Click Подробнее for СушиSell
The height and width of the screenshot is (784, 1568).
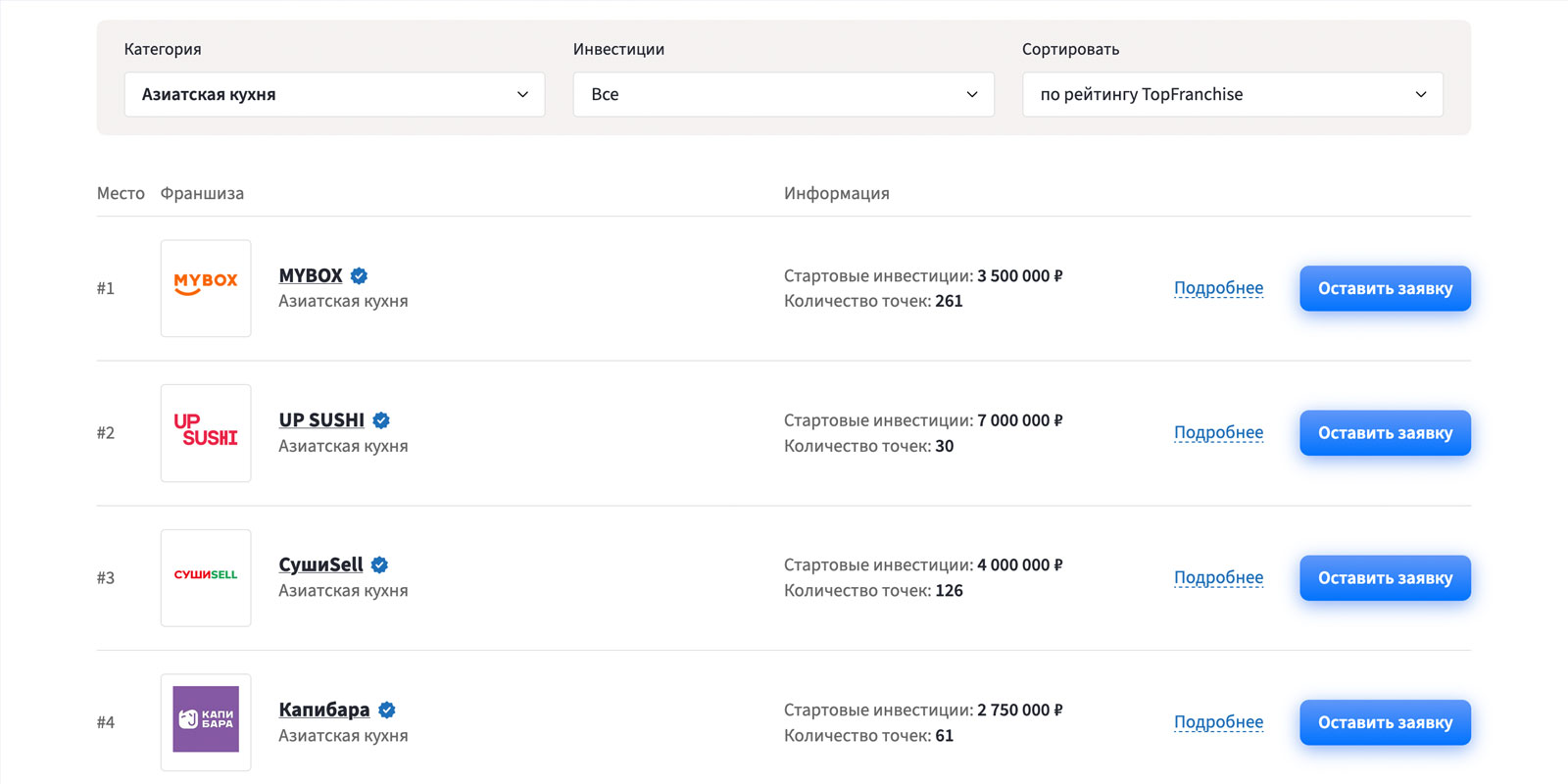[1218, 577]
